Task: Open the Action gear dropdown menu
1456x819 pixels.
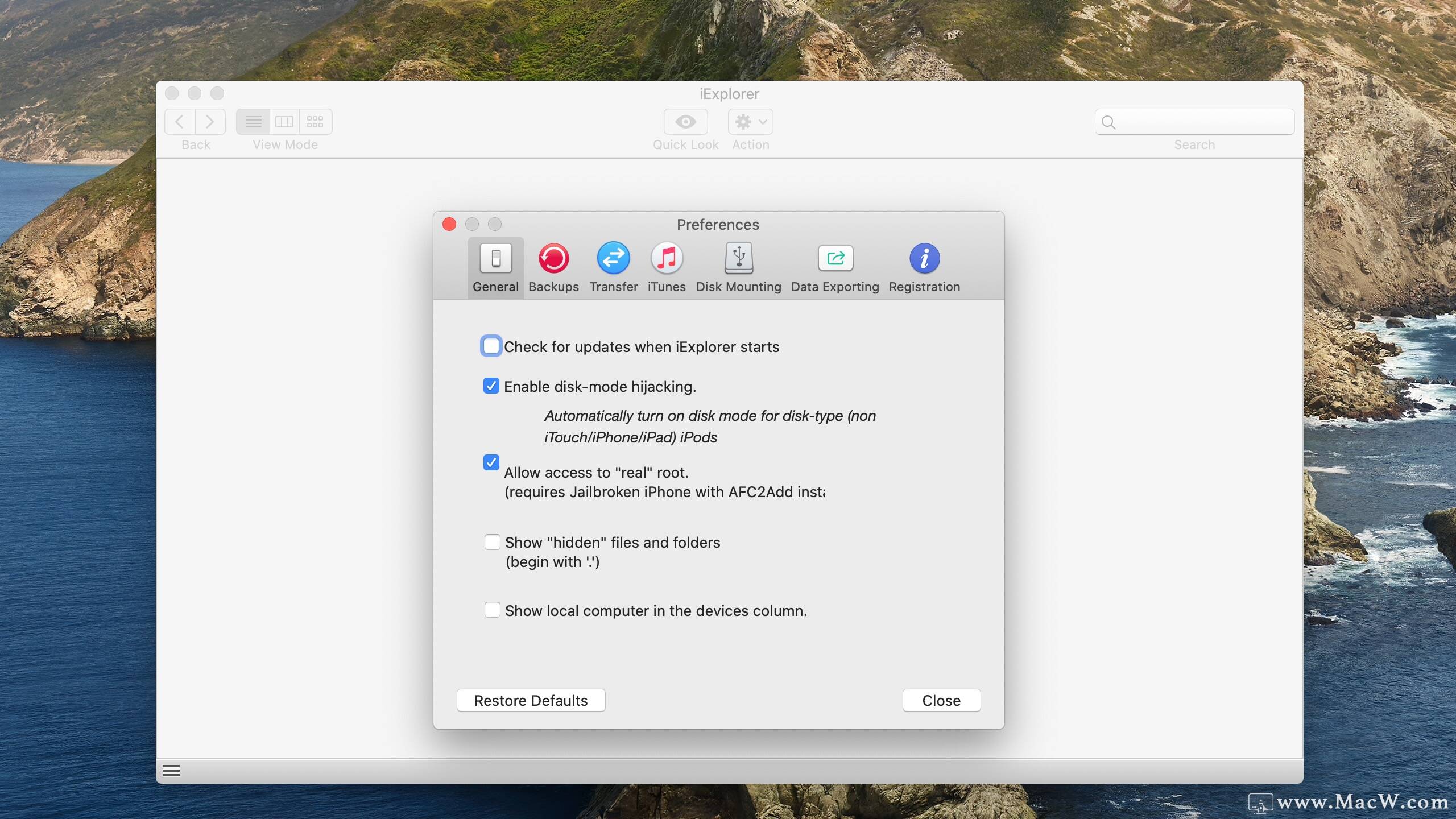Action: point(750,122)
